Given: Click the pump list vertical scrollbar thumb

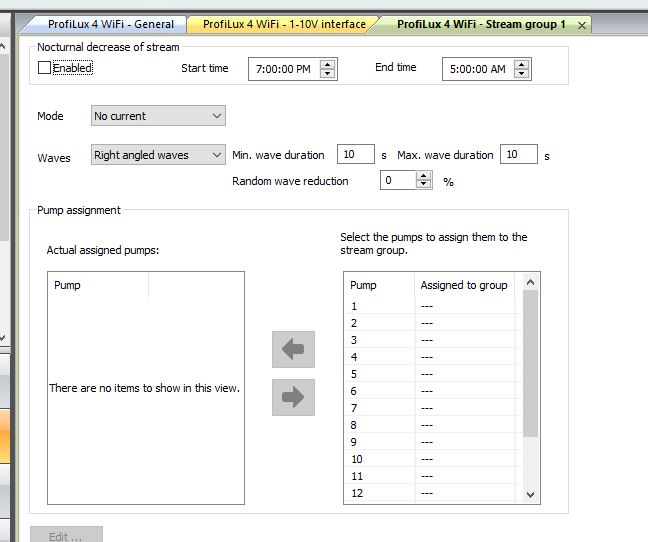Looking at the screenshot, I should (530, 364).
